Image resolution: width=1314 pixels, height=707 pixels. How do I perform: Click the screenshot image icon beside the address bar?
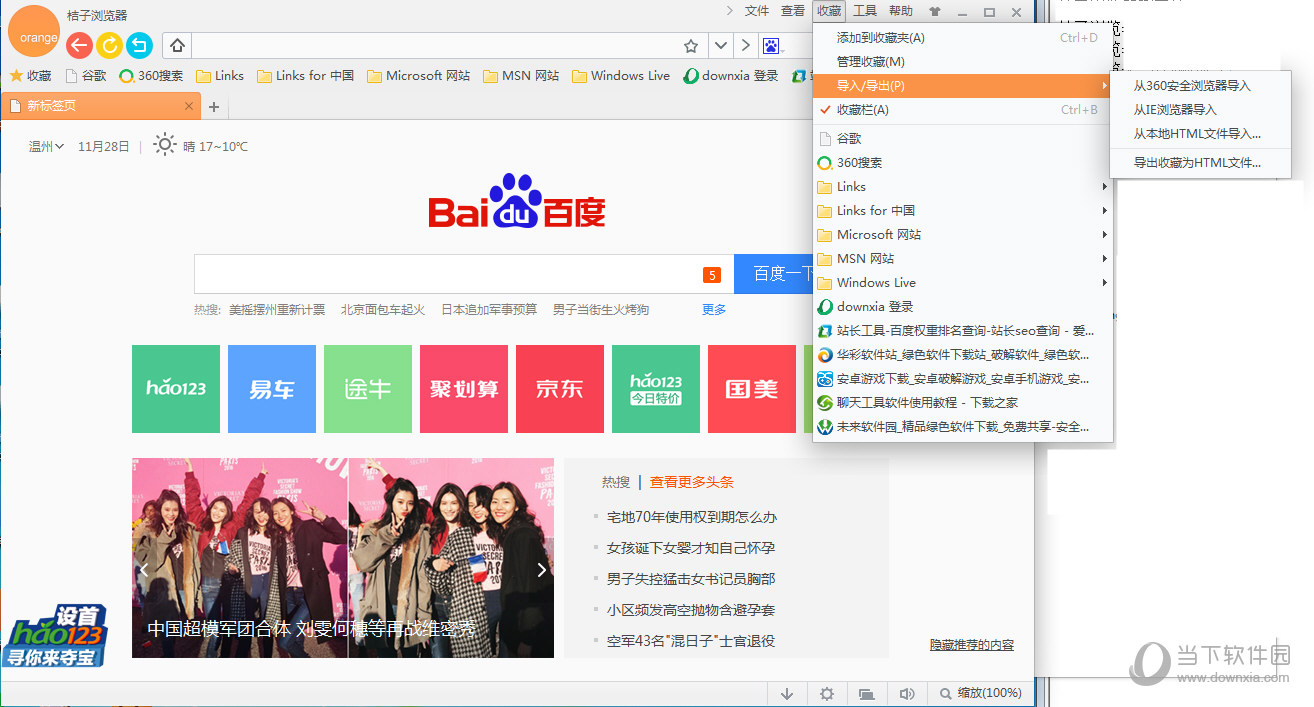[x=771, y=45]
